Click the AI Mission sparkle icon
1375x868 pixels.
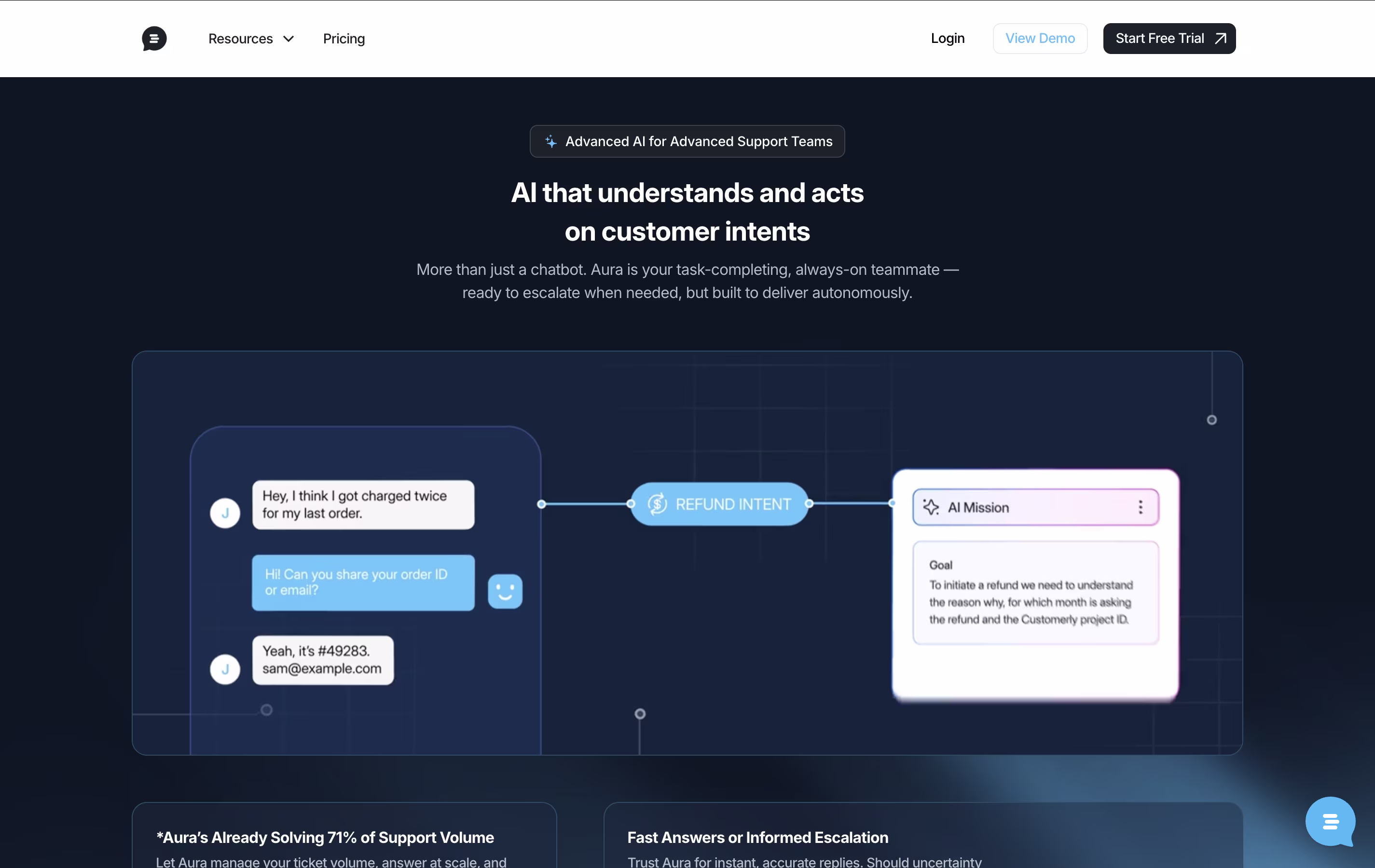pyautogui.click(x=931, y=507)
